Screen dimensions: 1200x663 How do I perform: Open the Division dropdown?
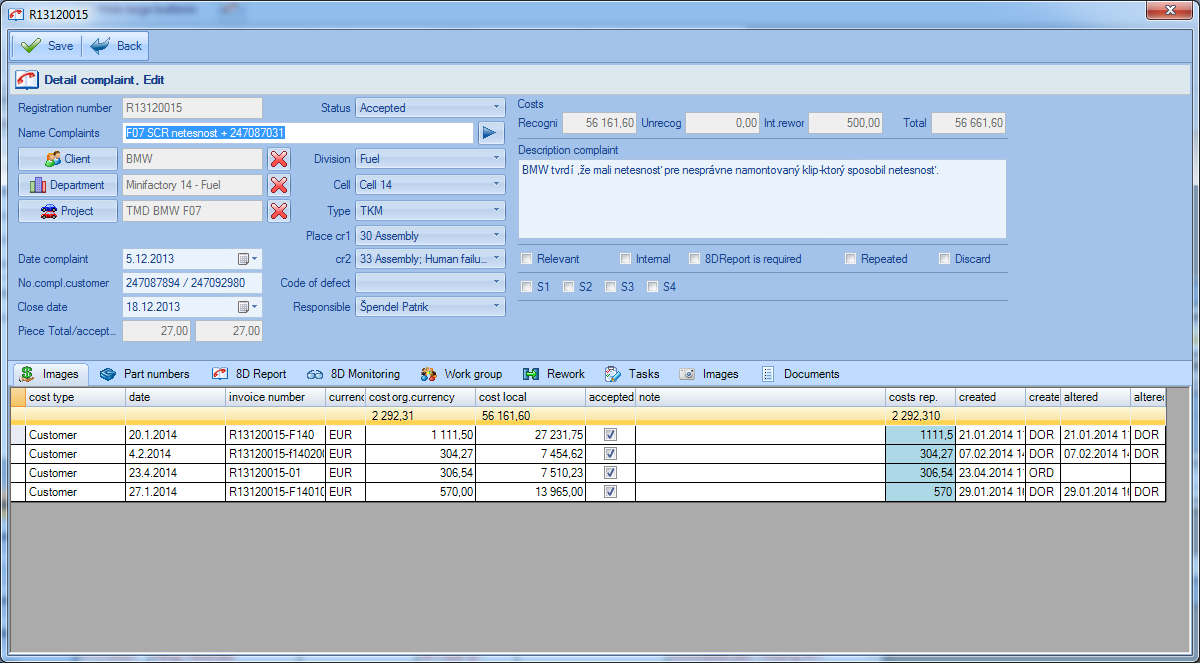point(495,158)
